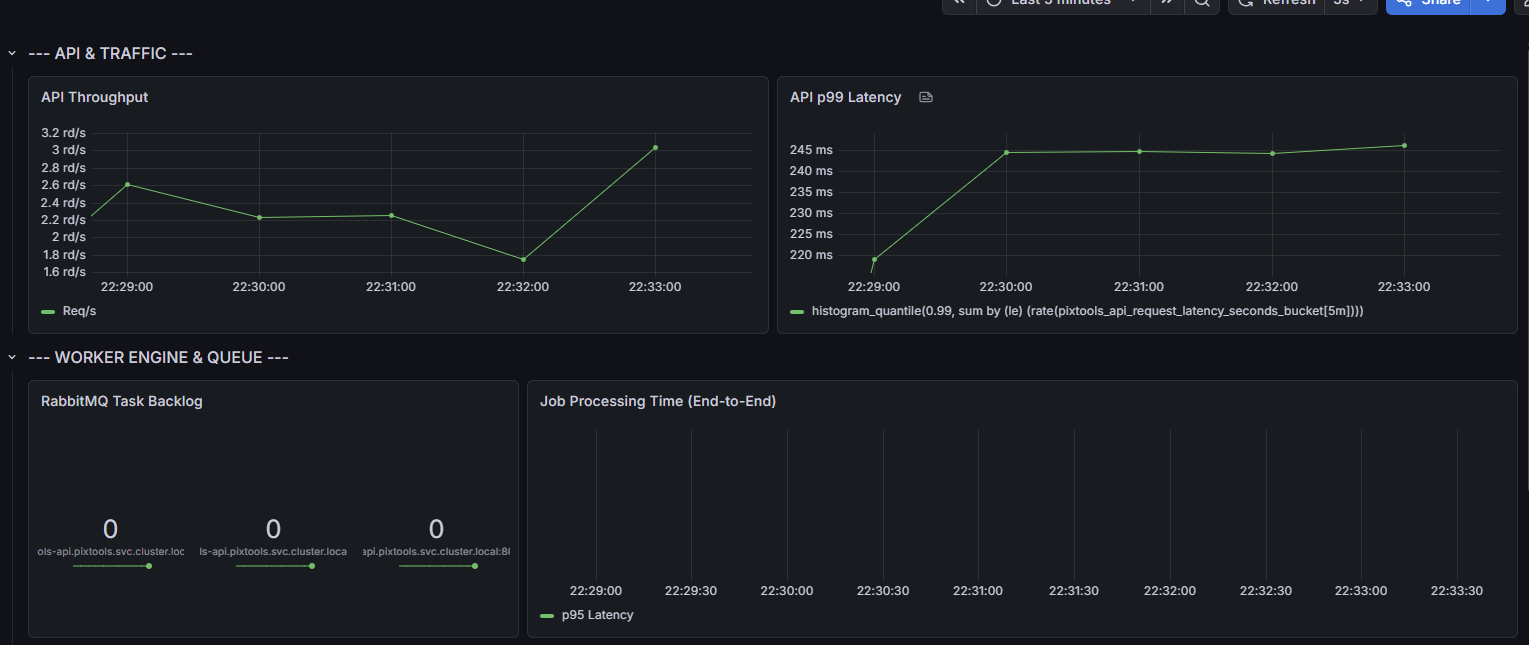Click the histogram_quantile legend color marker
Screen dimensions: 1529x645
pyautogui.click(x=797, y=312)
